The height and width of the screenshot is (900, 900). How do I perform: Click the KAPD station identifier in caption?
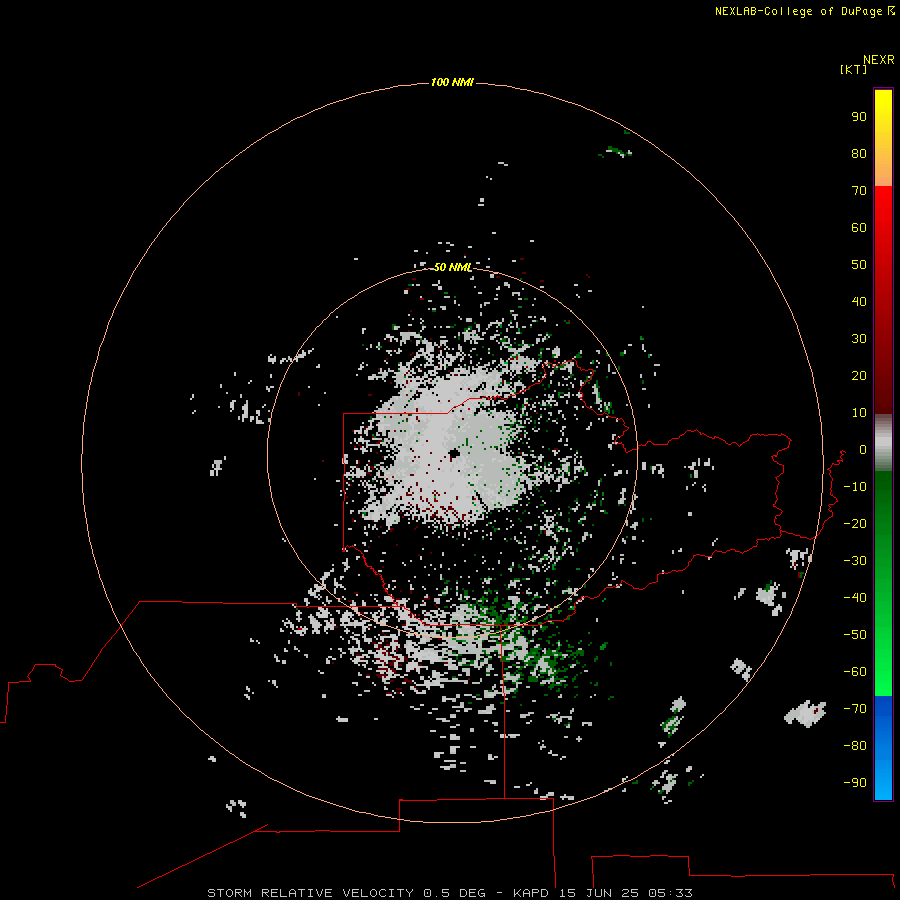point(531,893)
